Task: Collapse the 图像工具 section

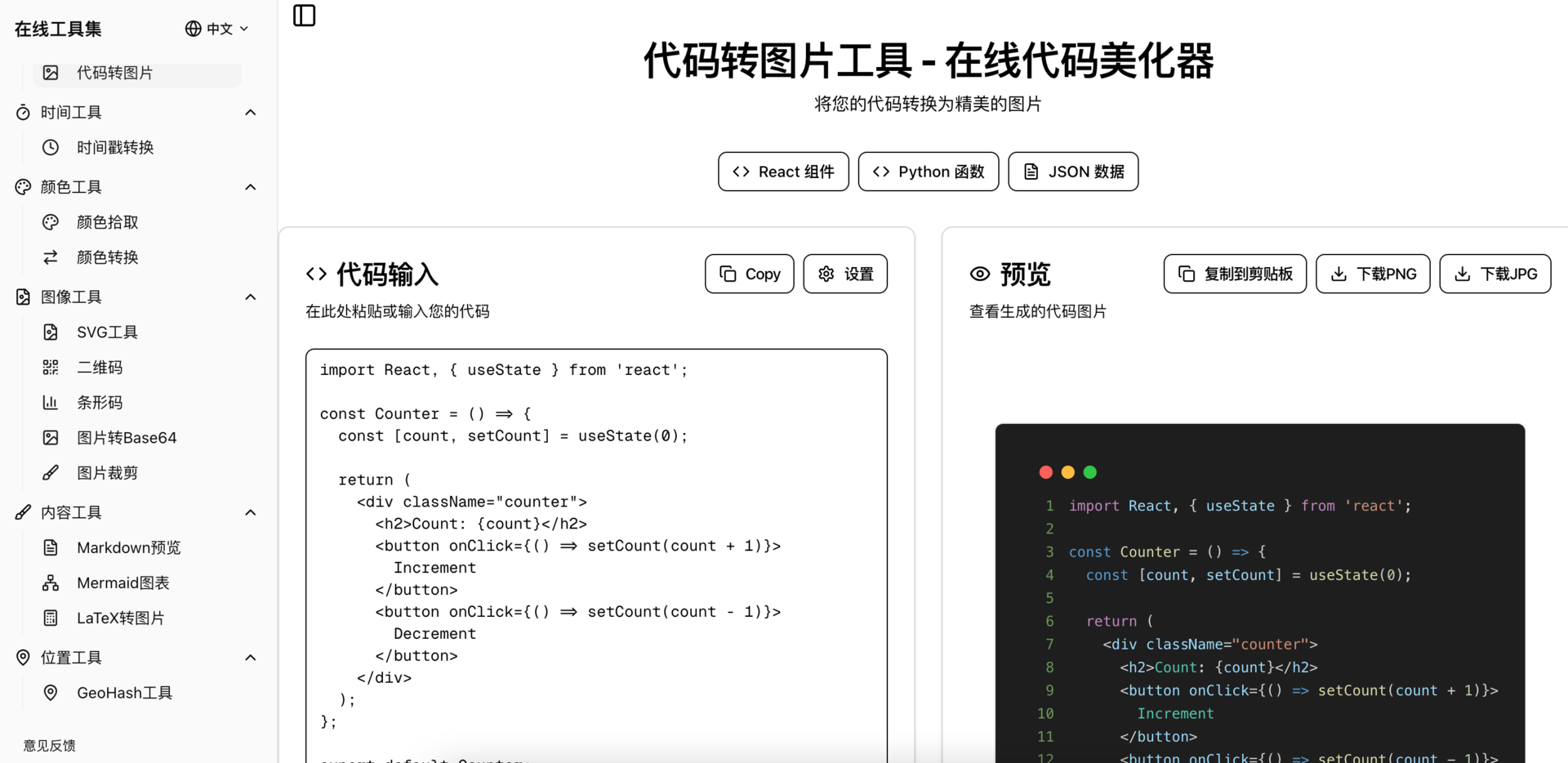Action: click(x=251, y=297)
